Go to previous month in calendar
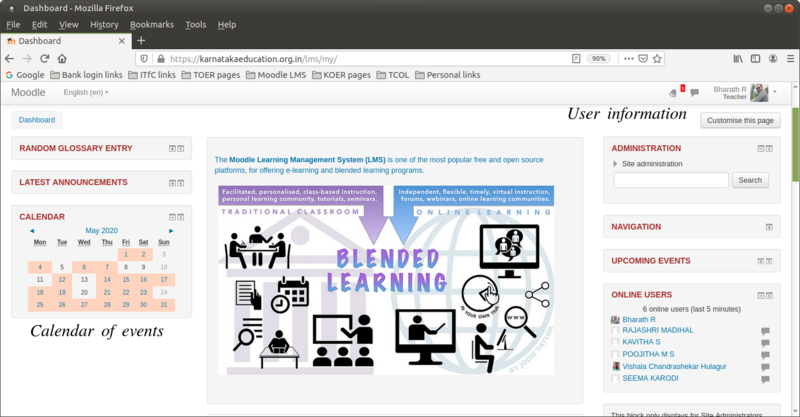The height and width of the screenshot is (417, 800). click(32, 231)
